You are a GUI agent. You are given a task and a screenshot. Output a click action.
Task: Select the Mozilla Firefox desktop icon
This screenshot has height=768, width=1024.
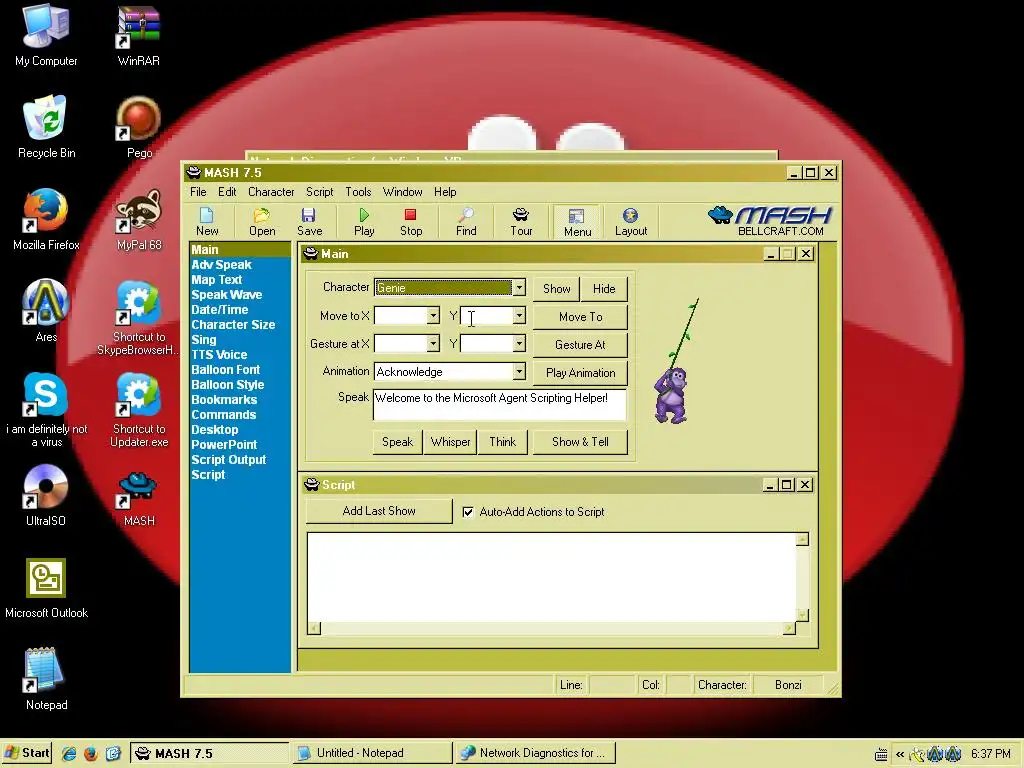pos(46,219)
